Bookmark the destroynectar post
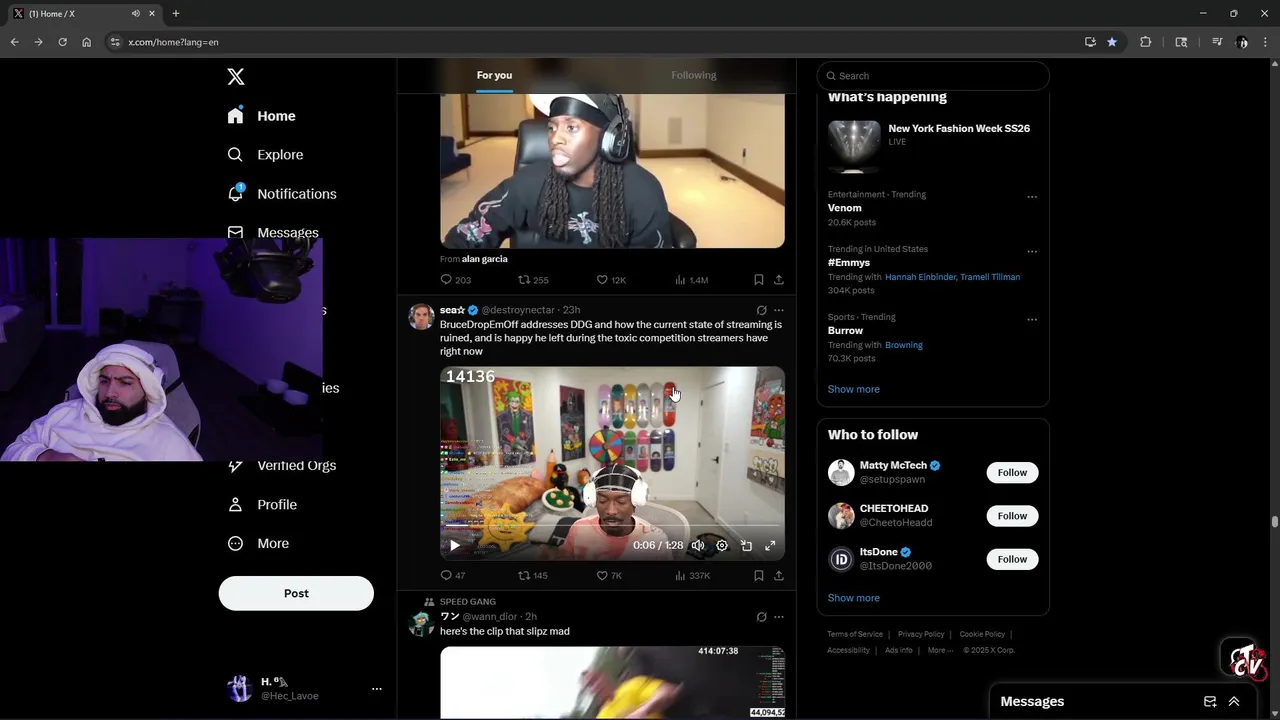The width and height of the screenshot is (1280, 720). click(x=759, y=575)
